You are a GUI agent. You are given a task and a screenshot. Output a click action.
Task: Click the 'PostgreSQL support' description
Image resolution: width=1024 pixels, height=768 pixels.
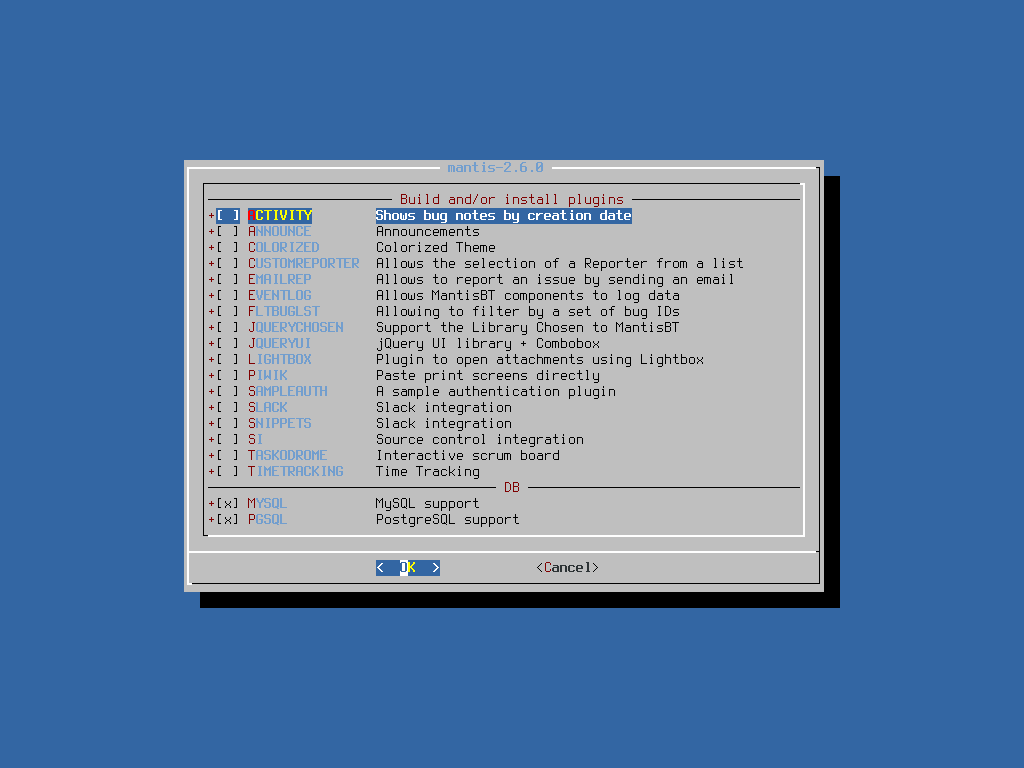447,520
